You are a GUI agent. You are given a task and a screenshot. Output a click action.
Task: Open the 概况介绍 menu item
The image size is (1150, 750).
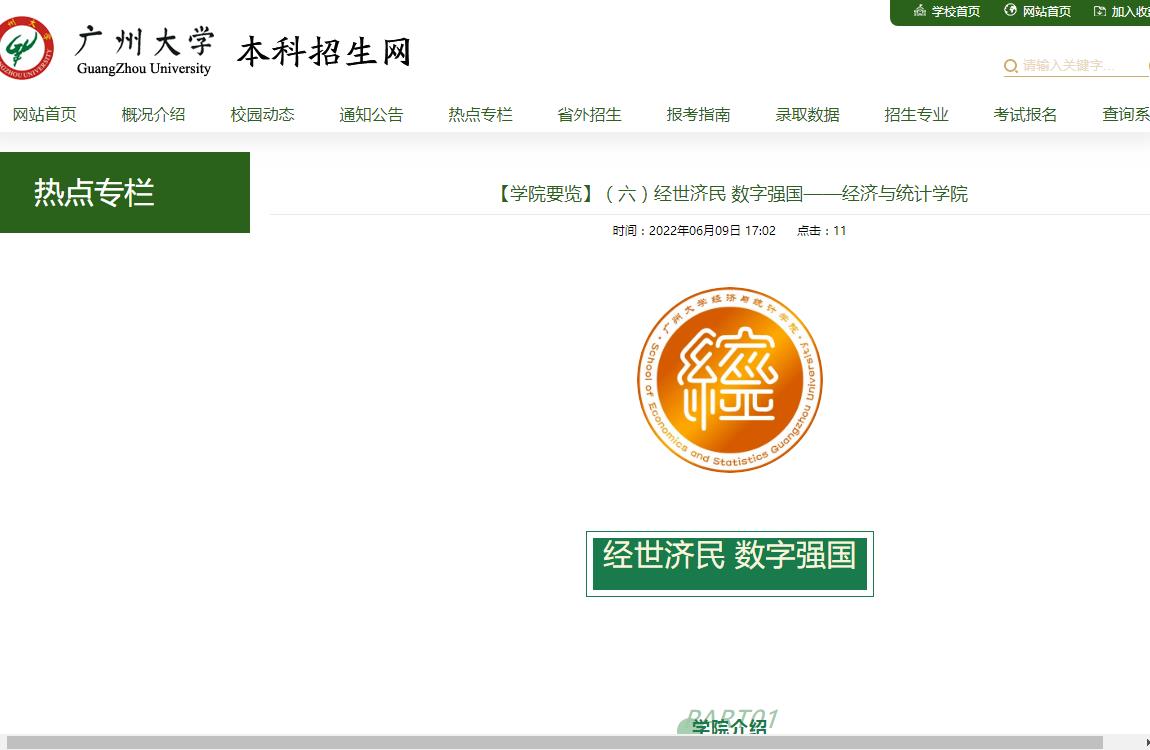tap(153, 114)
